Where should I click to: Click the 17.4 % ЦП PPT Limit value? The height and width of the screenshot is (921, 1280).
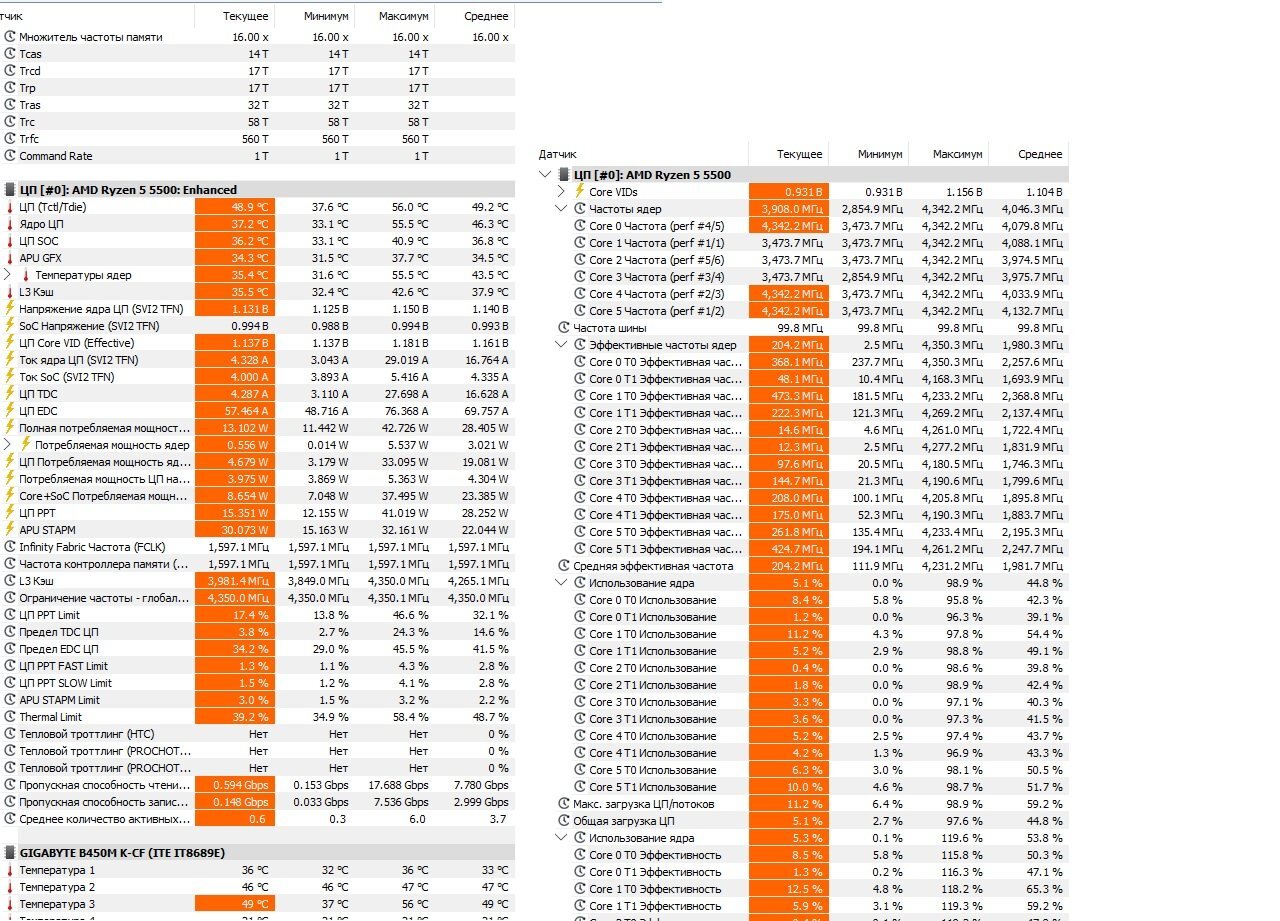(235, 615)
